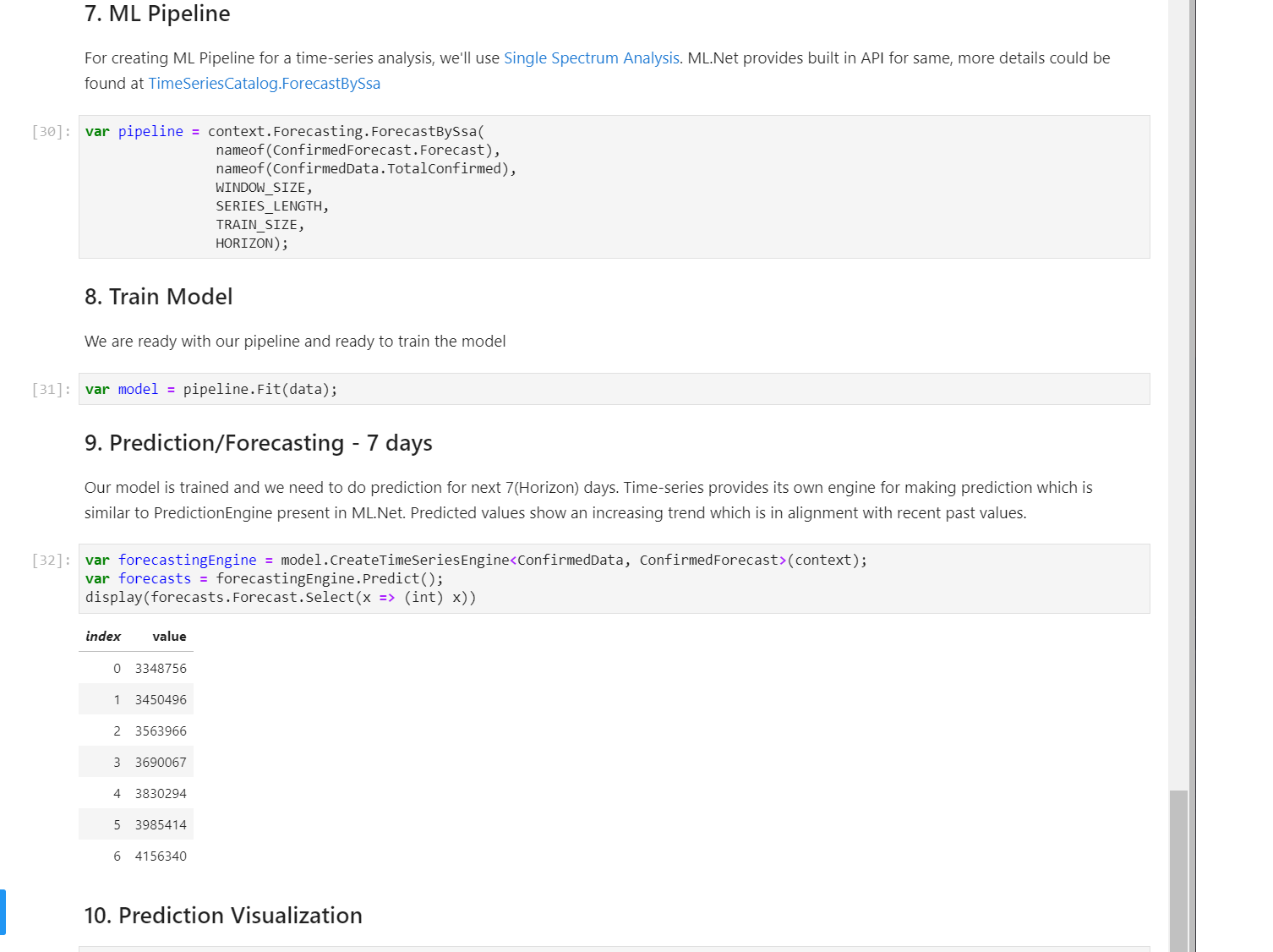Click the index column header of the output table
This screenshot has height=952, width=1273.
click(102, 636)
